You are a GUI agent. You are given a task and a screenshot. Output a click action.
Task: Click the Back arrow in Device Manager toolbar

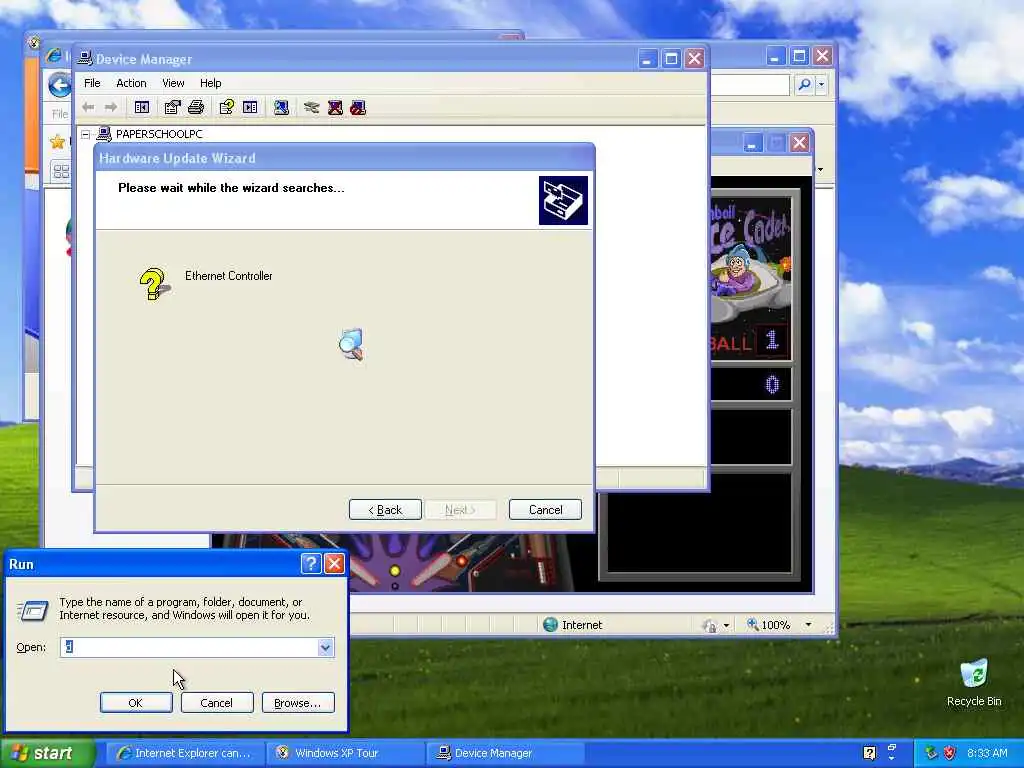click(88, 107)
